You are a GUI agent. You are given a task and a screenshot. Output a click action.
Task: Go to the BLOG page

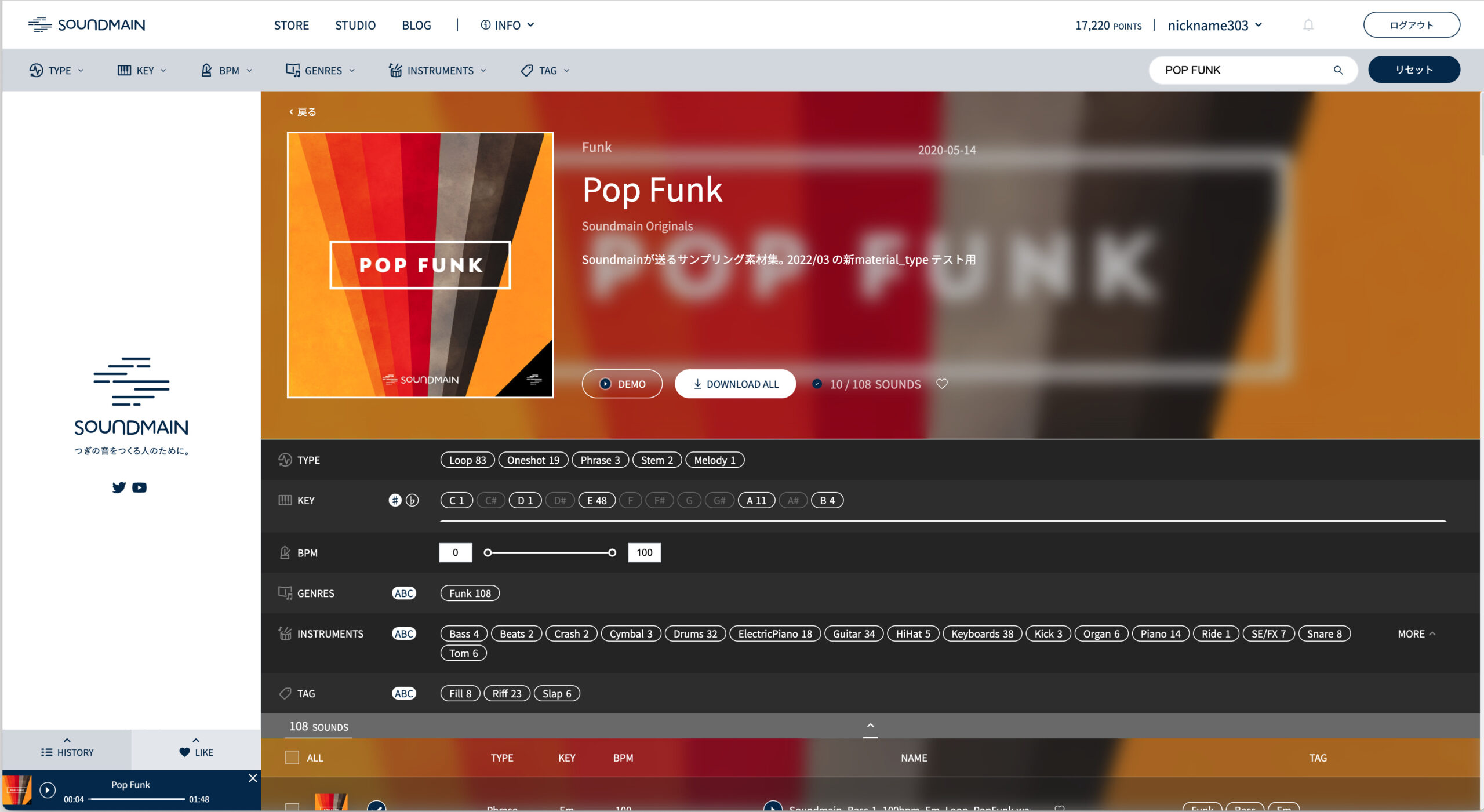[x=416, y=25]
